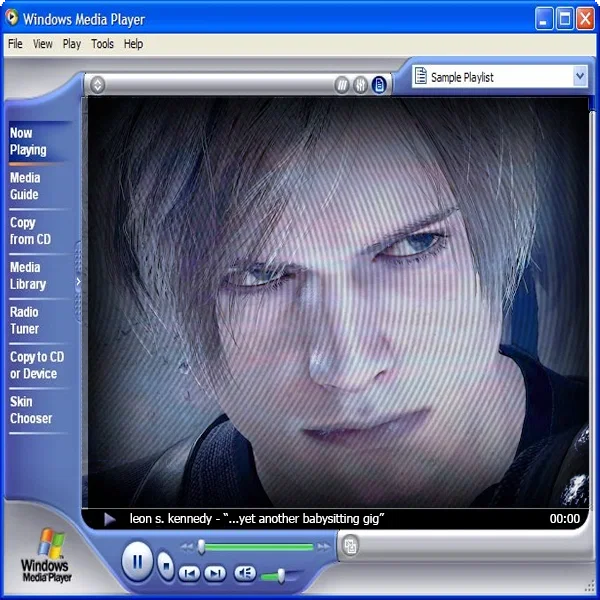Click the 00:00 elapsed time display
This screenshot has height=600, width=600.
(x=564, y=519)
